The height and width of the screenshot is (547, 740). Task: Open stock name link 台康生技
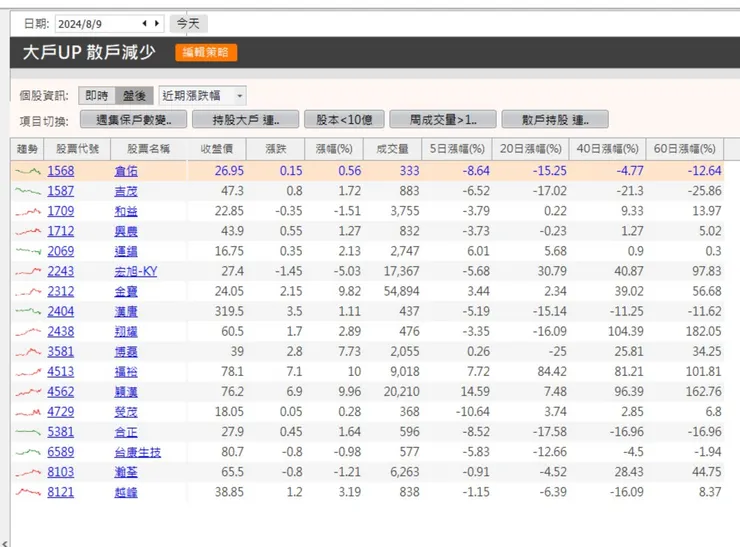coord(137,452)
